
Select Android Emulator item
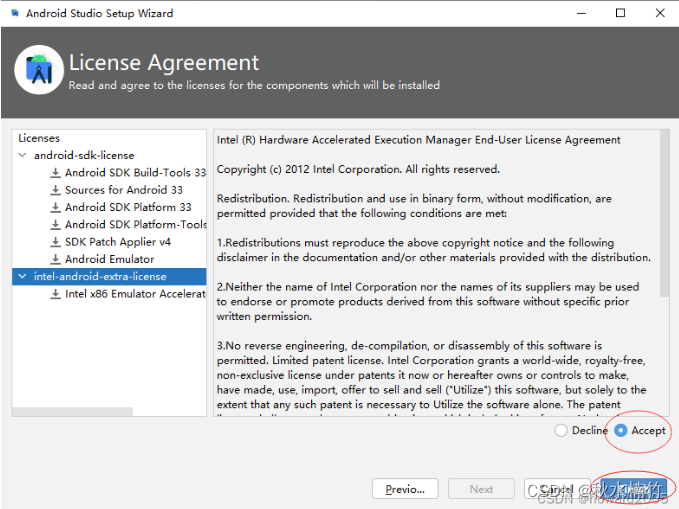[x=110, y=259]
